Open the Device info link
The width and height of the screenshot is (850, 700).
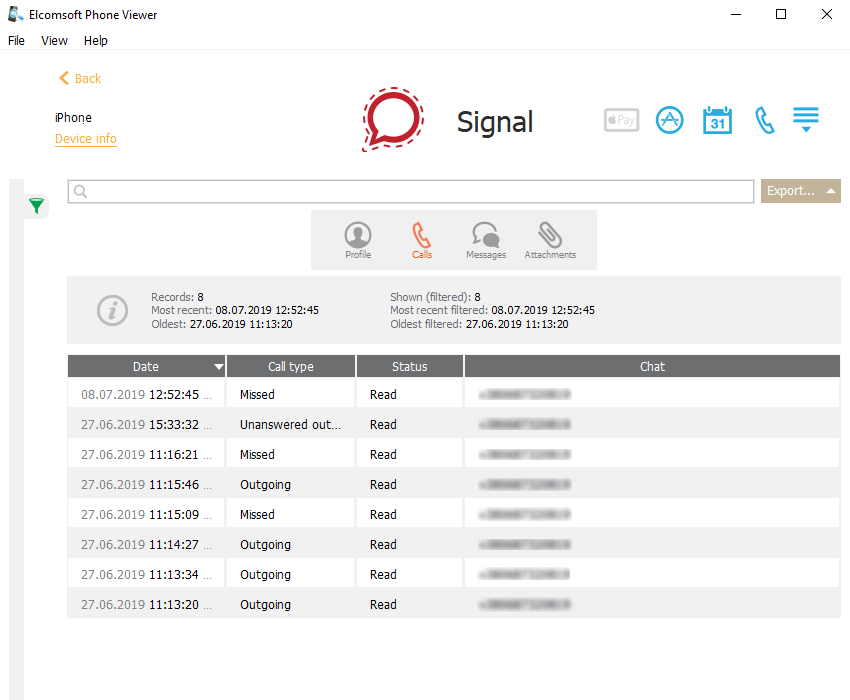(86, 139)
